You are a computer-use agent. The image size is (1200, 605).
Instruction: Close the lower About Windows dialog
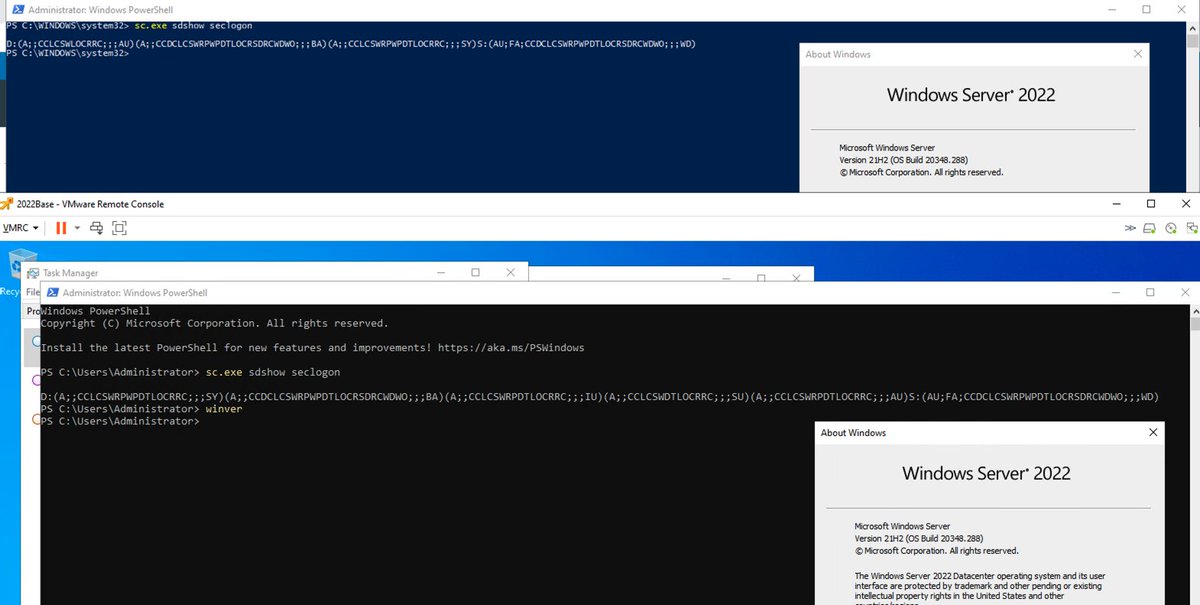(1153, 432)
